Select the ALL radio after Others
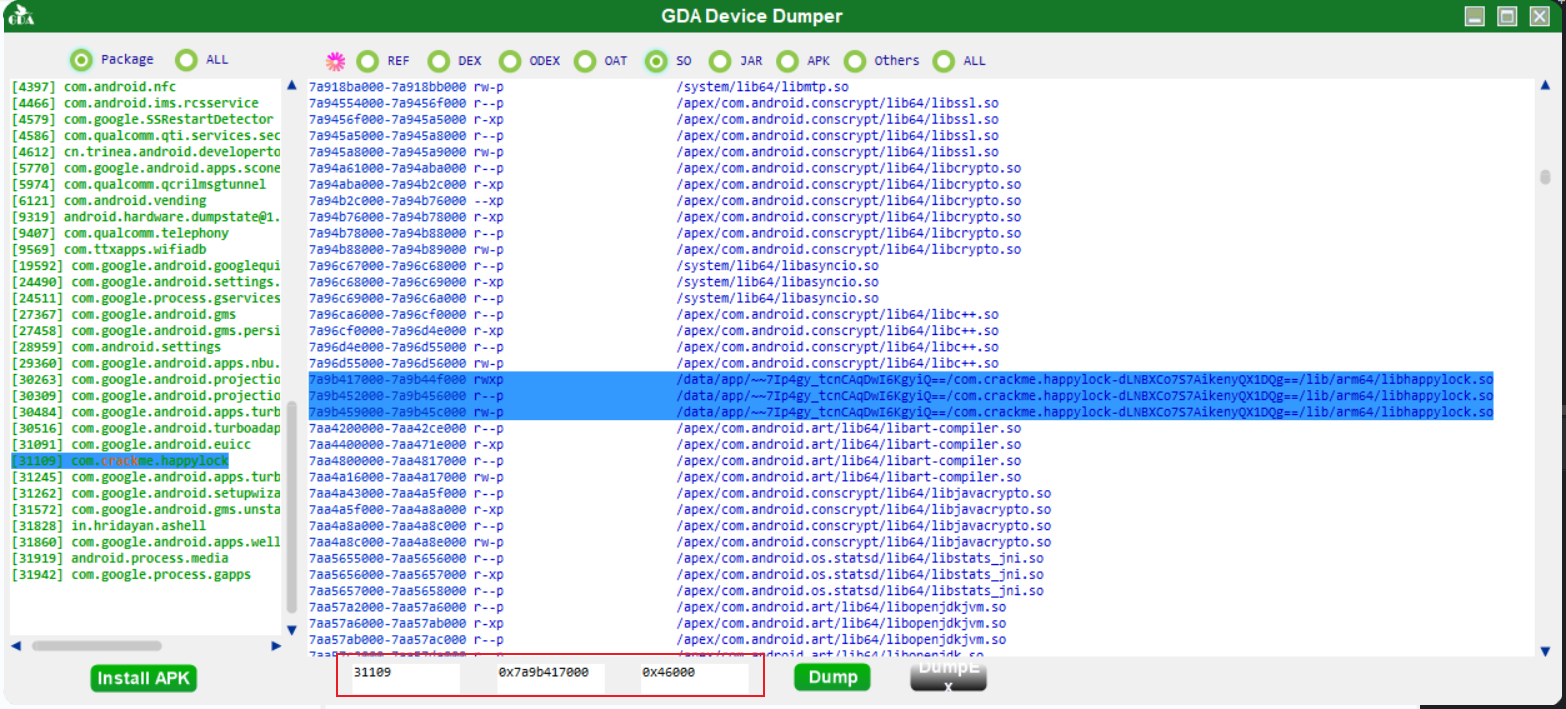1566x709 pixels. coord(943,61)
